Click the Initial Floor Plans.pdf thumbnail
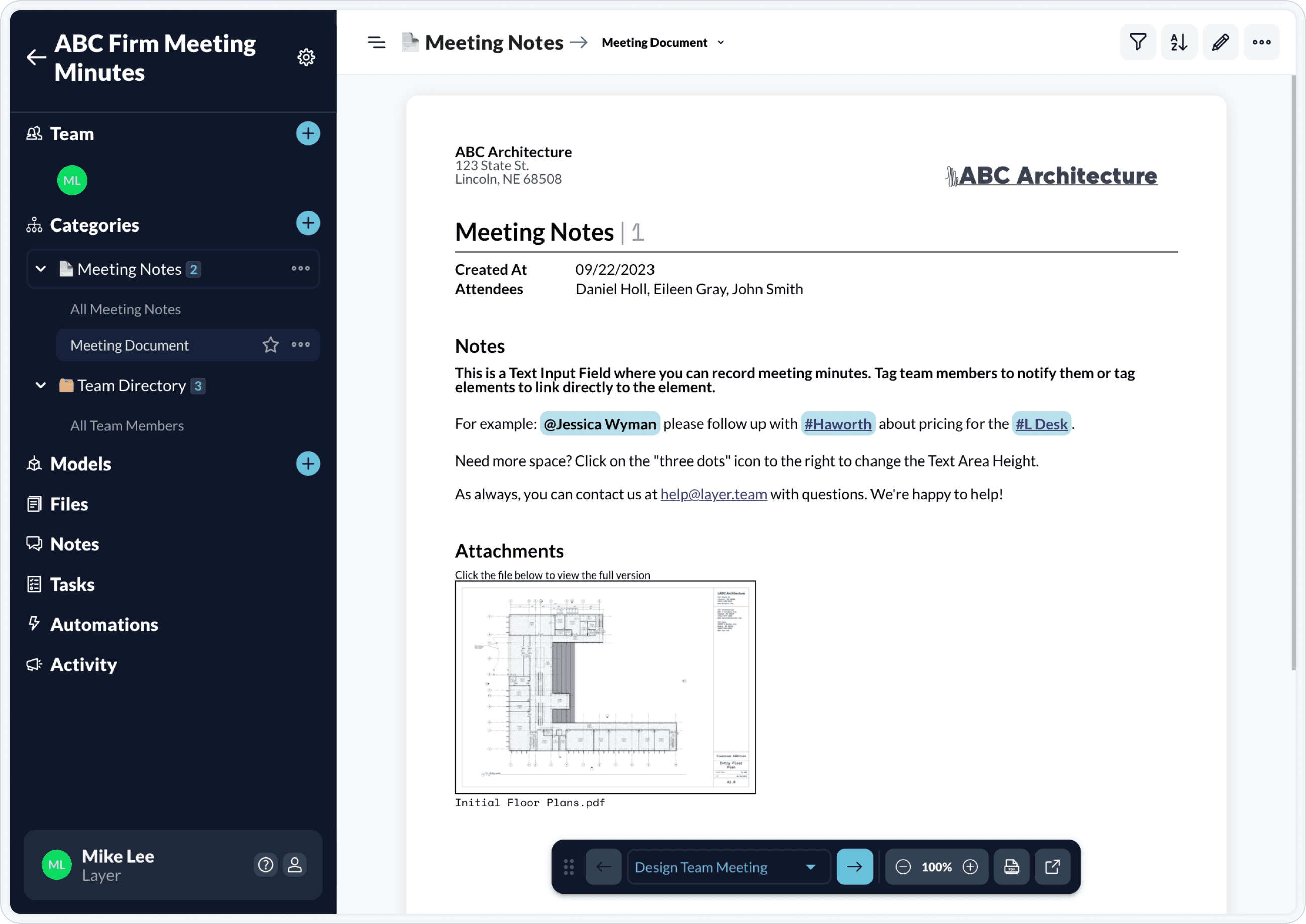Image resolution: width=1306 pixels, height=924 pixels. pyautogui.click(x=605, y=686)
